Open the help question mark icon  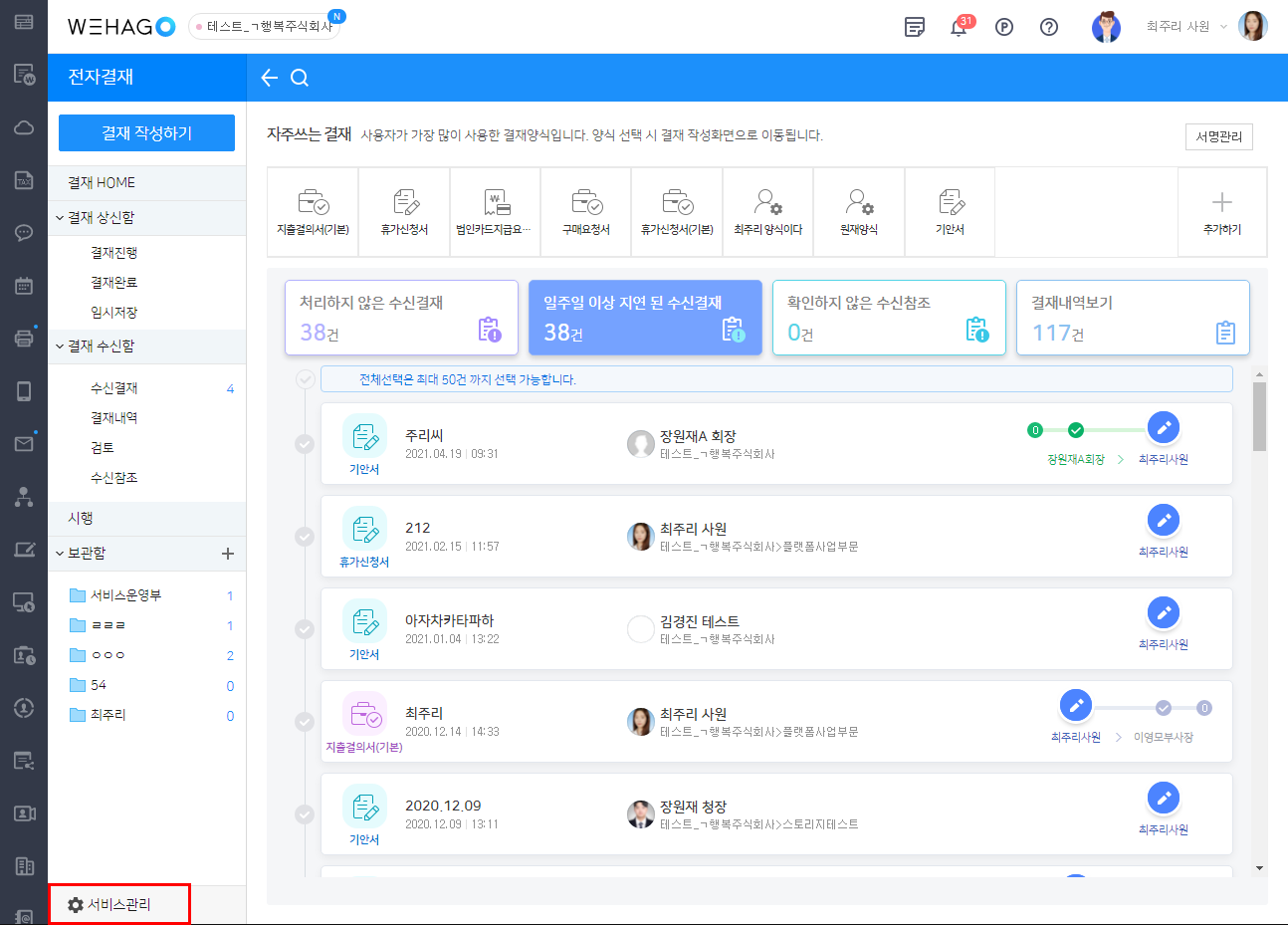(1049, 27)
